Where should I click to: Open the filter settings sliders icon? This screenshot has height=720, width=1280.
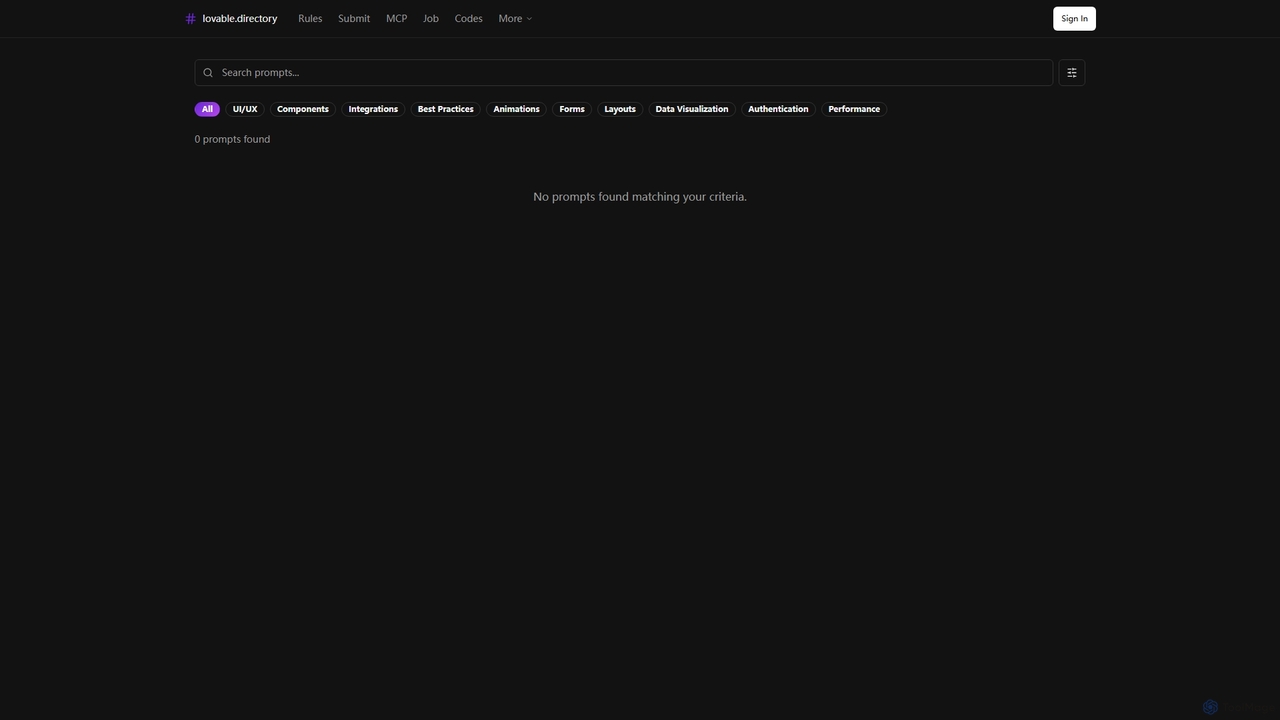click(x=1071, y=73)
